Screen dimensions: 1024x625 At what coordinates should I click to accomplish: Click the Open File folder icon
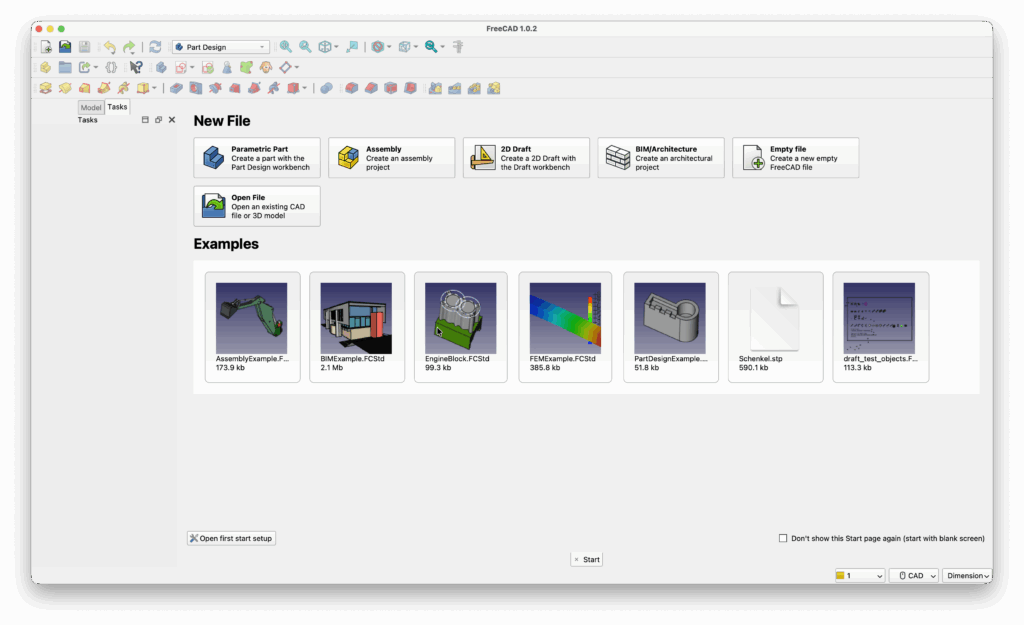[x=214, y=206]
